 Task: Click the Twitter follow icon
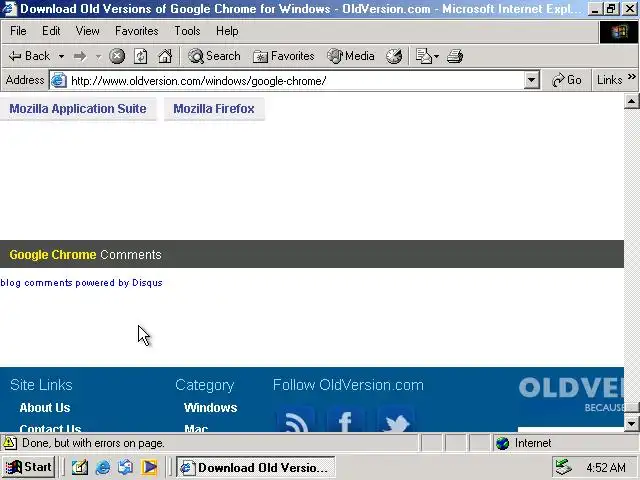point(396,420)
